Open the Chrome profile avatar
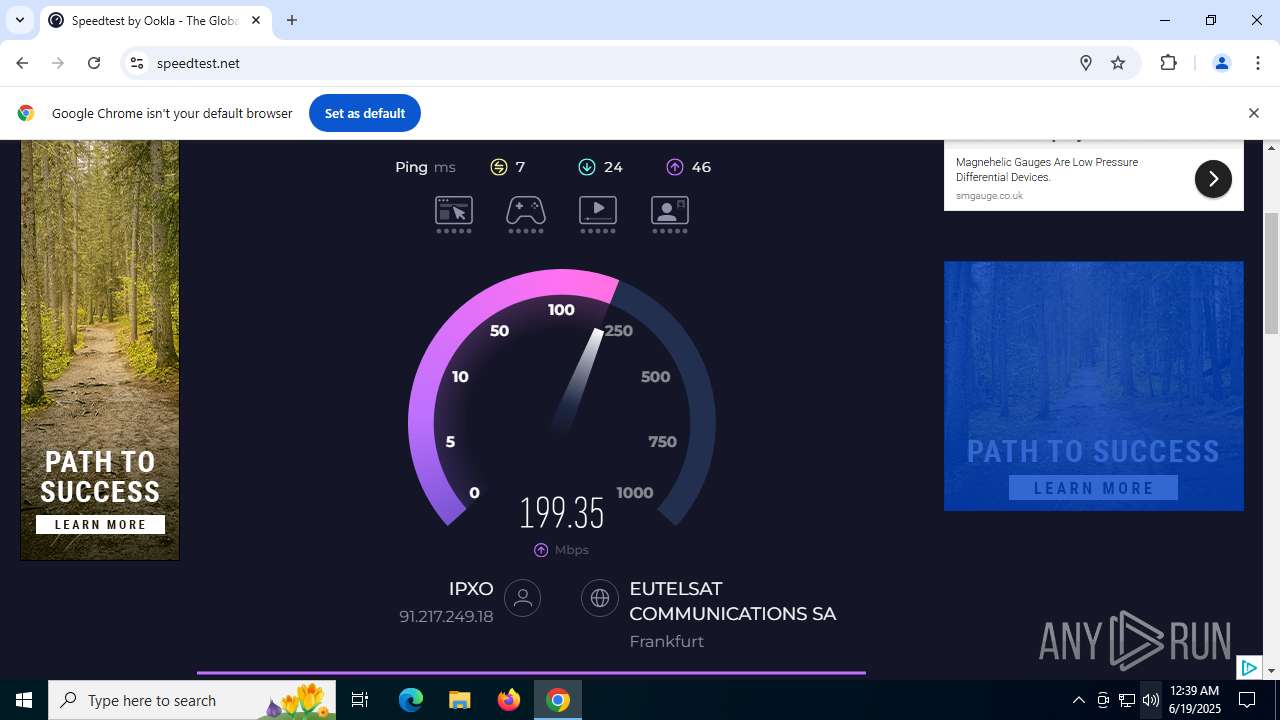The image size is (1280, 720). pos(1221,63)
